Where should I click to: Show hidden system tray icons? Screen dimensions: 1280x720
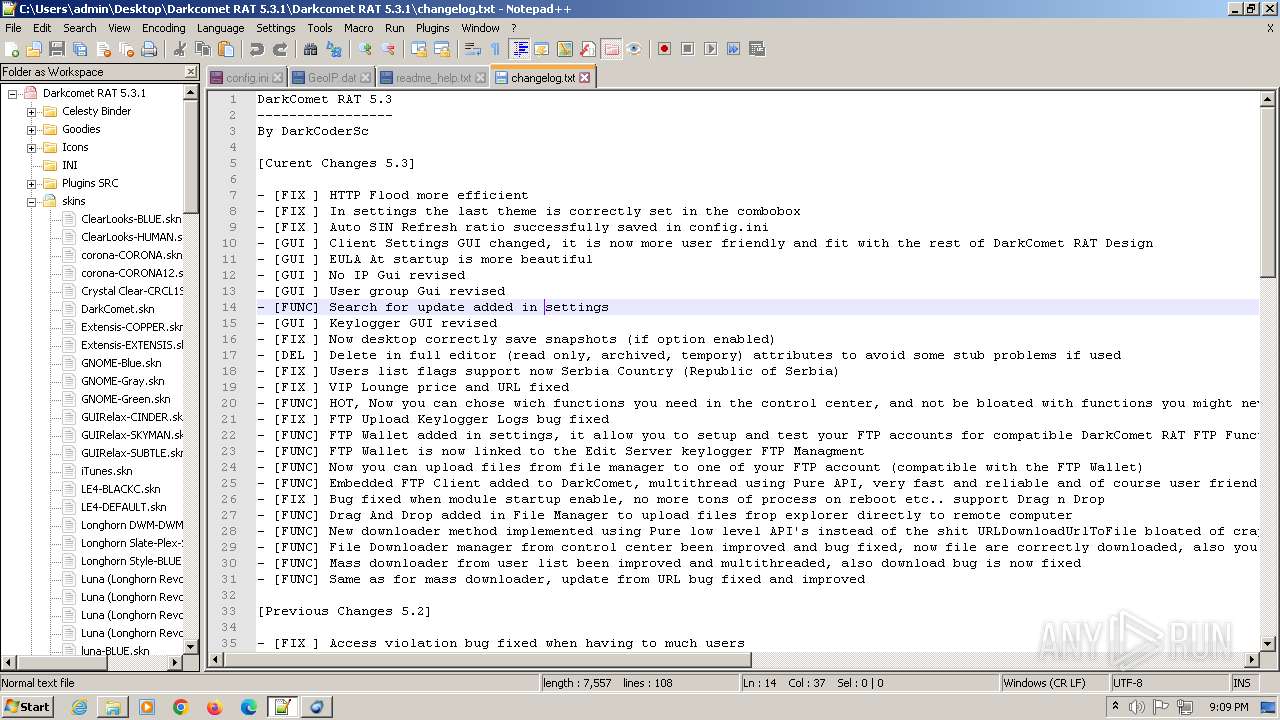click(x=1116, y=706)
